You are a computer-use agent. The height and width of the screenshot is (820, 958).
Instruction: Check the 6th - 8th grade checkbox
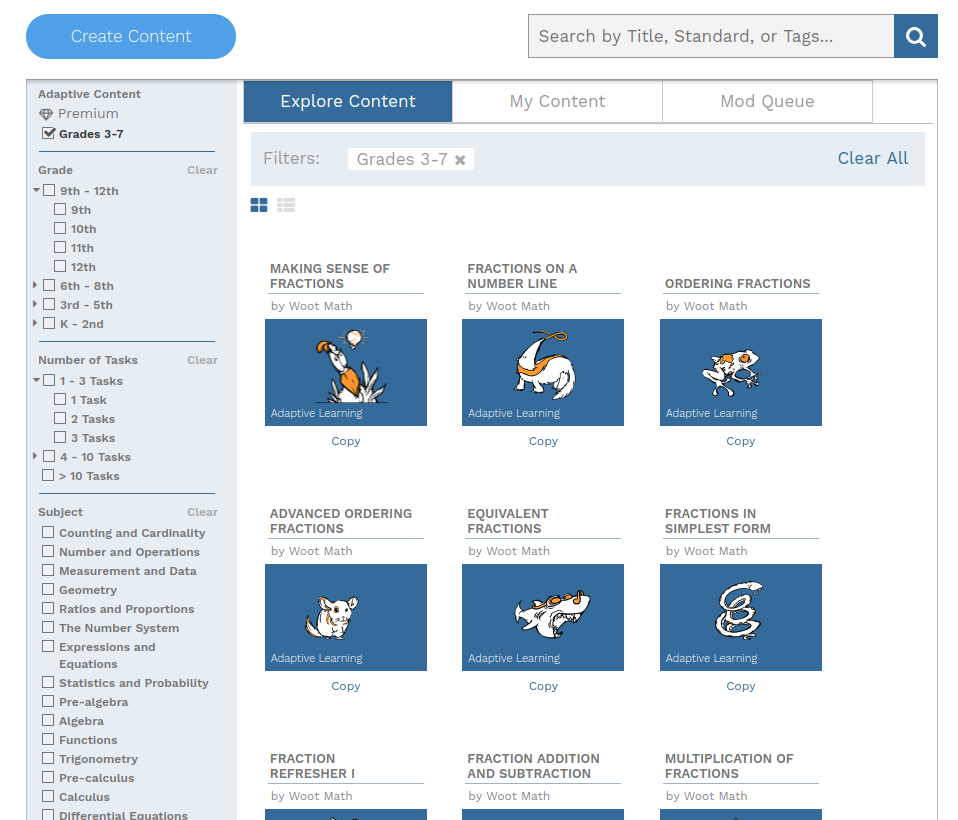pyautogui.click(x=49, y=285)
